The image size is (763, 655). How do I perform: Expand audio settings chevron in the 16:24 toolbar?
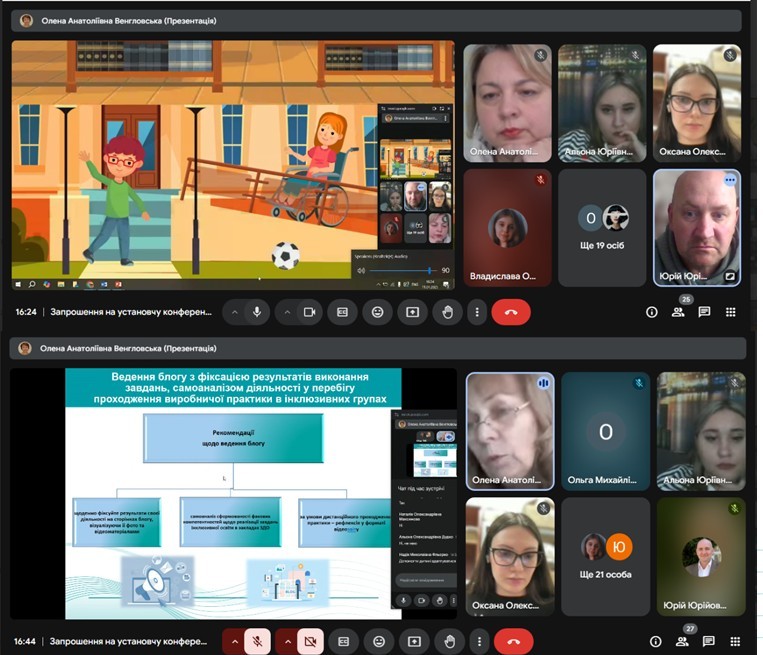[x=235, y=312]
